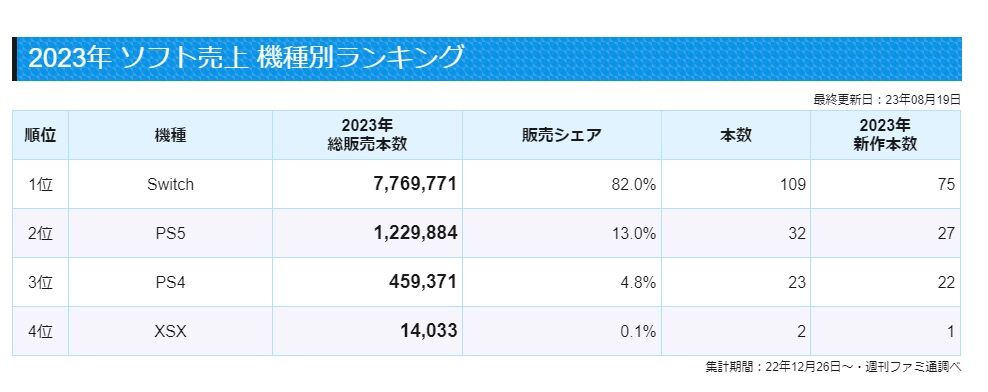Click the 集計期間 footnote text
The height and width of the screenshot is (392, 988).
tap(833, 367)
